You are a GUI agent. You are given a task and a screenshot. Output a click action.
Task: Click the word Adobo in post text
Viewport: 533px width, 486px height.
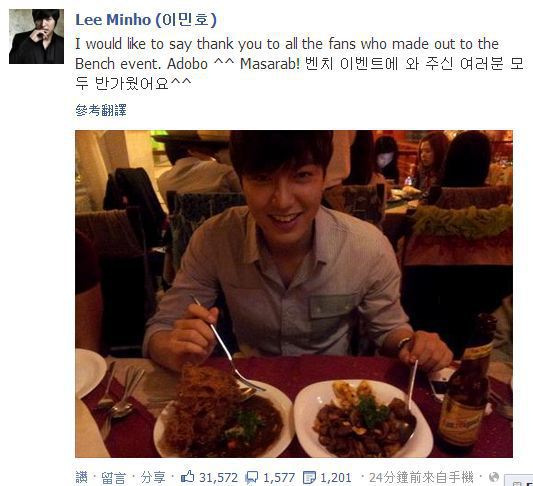pos(187,64)
